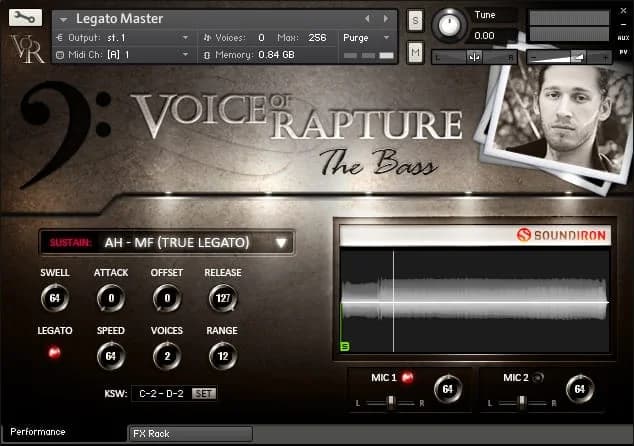
Task: Go to previous instrument with left arrow
Action: click(367, 19)
